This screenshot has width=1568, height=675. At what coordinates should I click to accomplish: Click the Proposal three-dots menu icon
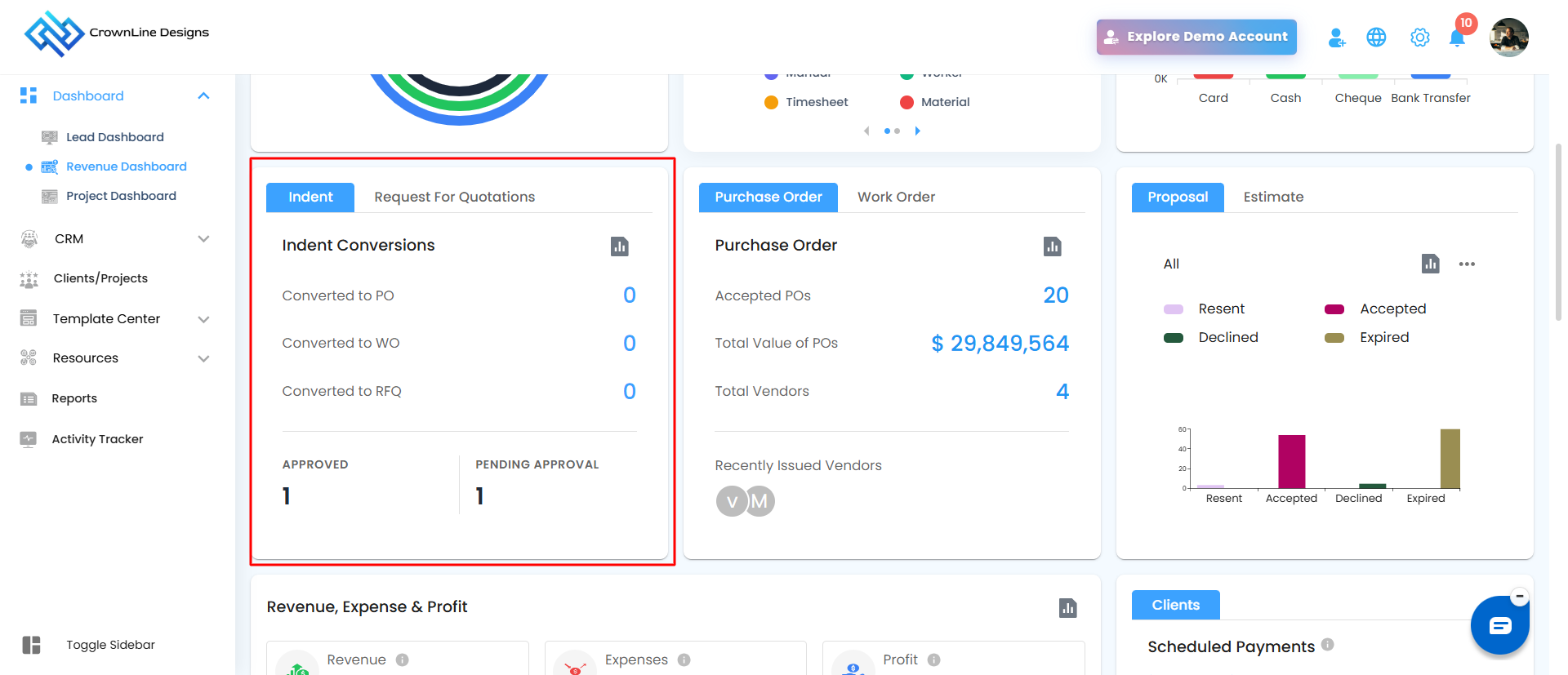pyautogui.click(x=1467, y=264)
